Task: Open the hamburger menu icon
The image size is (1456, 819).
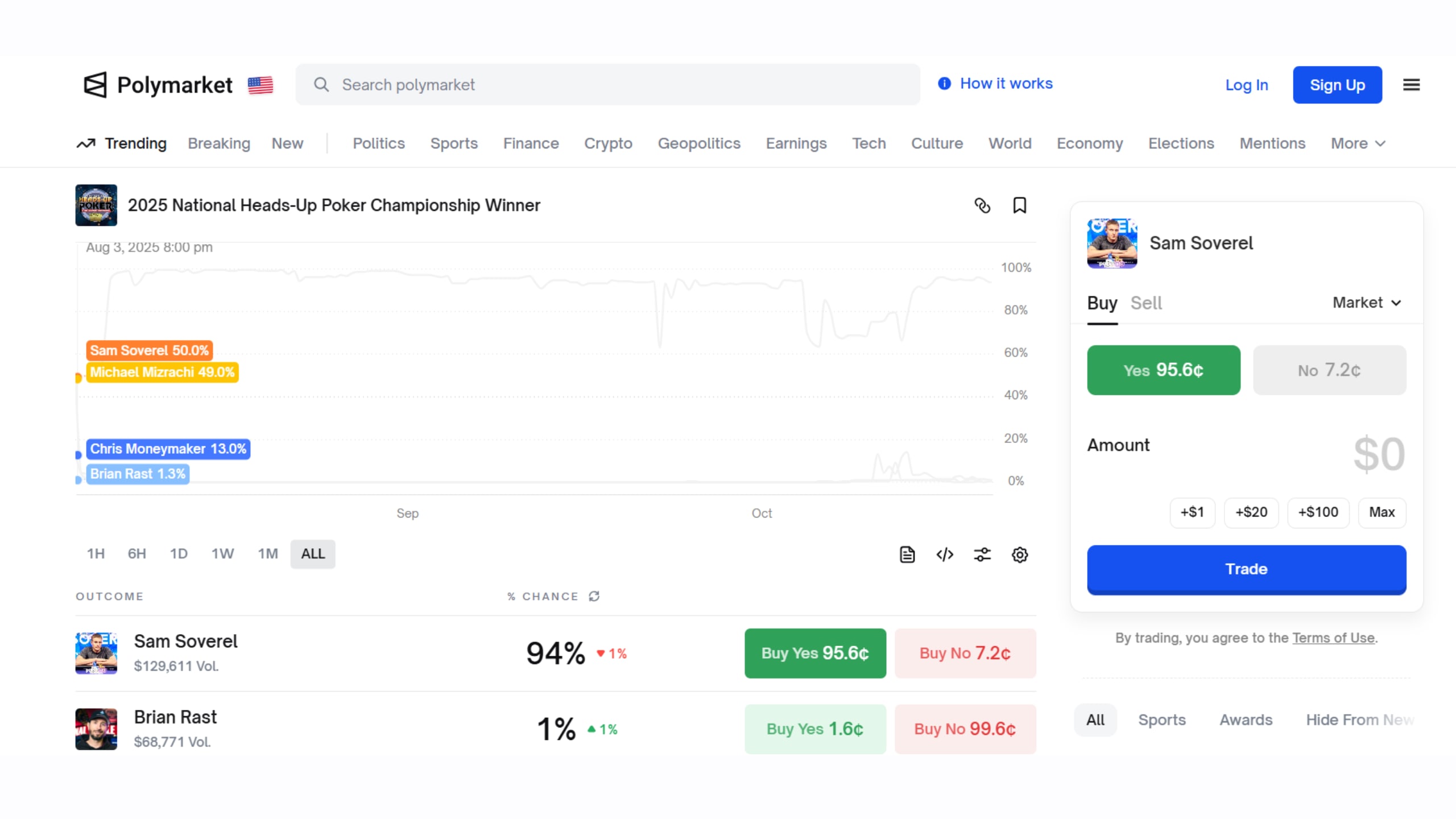Action: (x=1411, y=85)
